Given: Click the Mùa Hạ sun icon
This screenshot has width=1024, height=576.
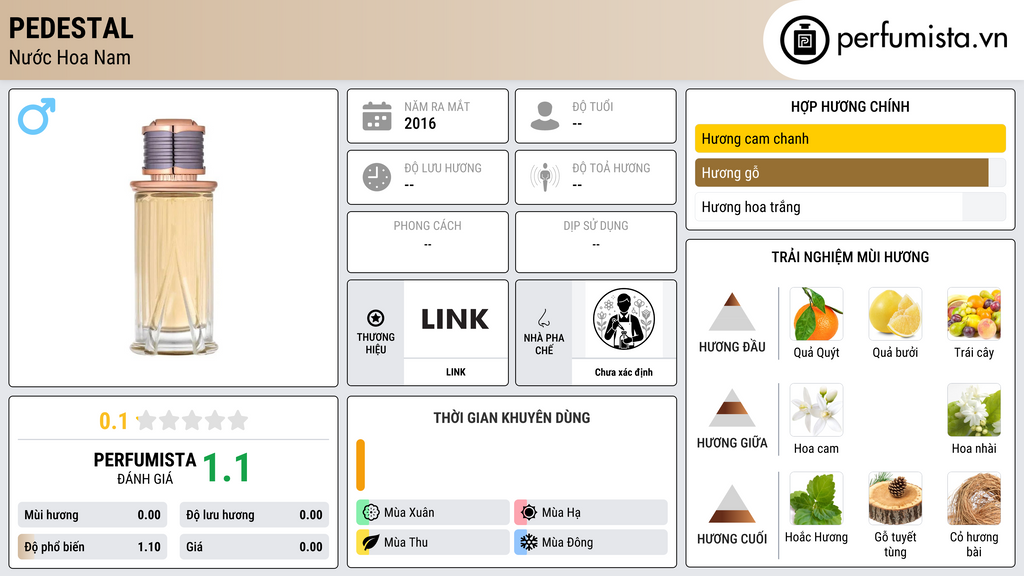Looking at the screenshot, I should (529, 512).
